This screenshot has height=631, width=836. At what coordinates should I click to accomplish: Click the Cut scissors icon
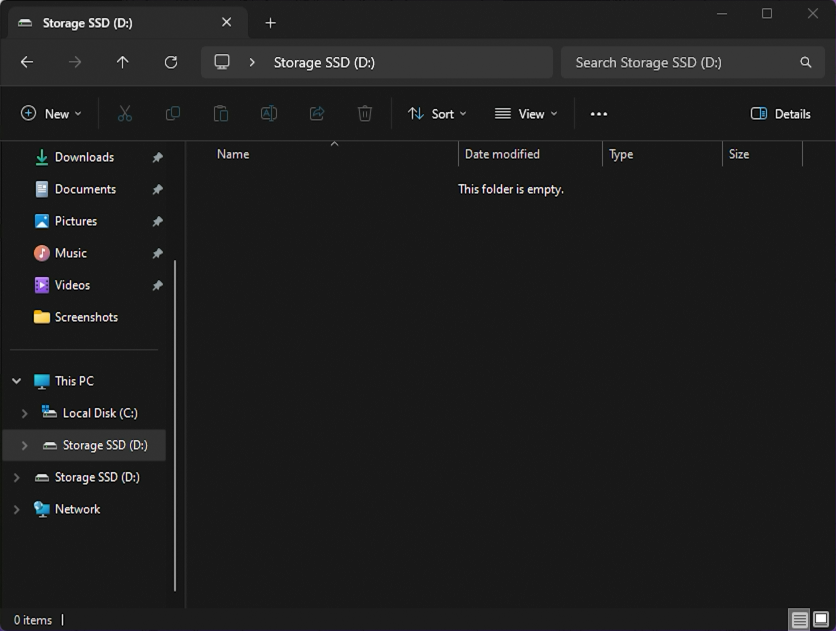[125, 114]
